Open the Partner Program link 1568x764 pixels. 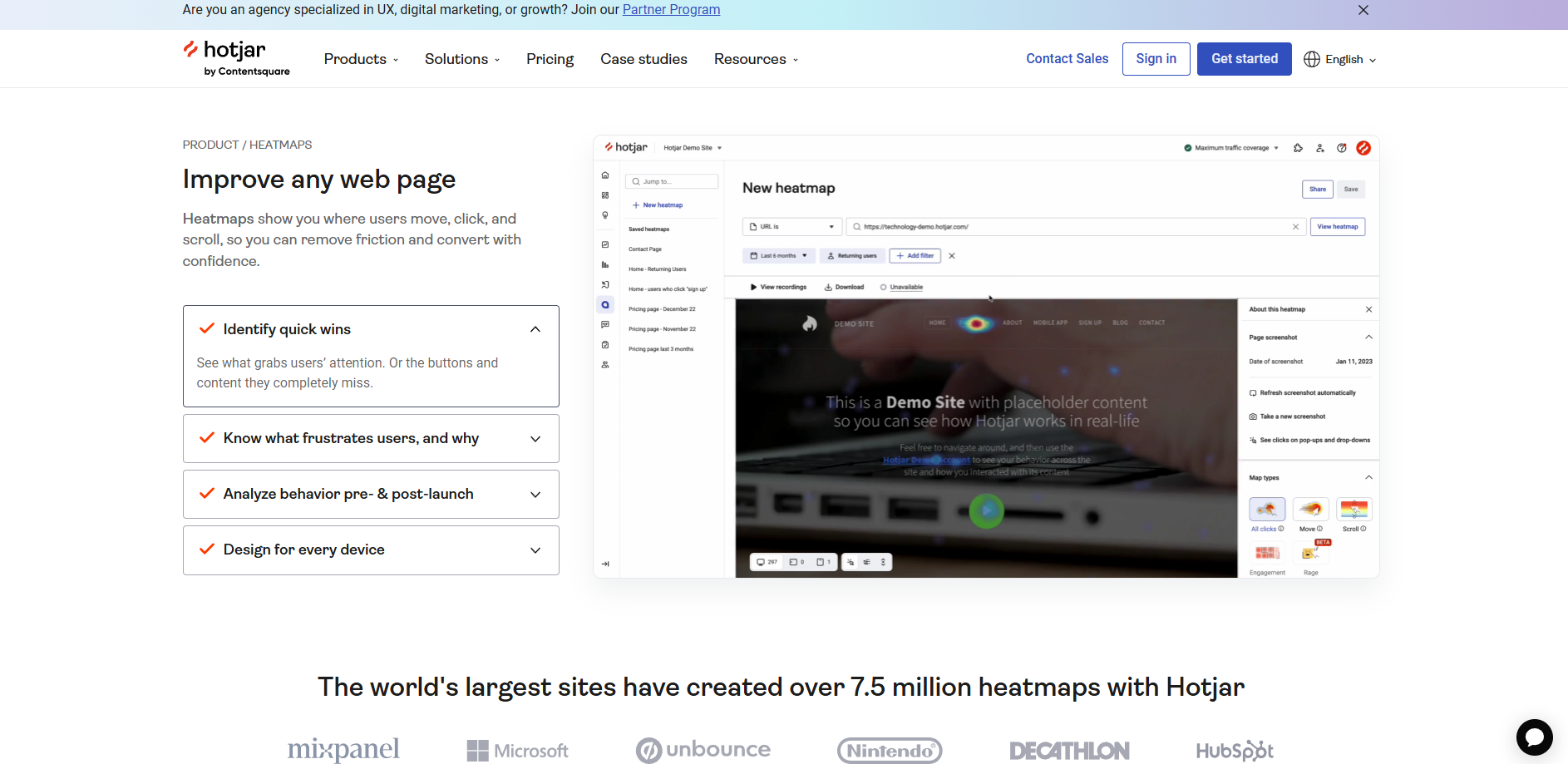[671, 10]
